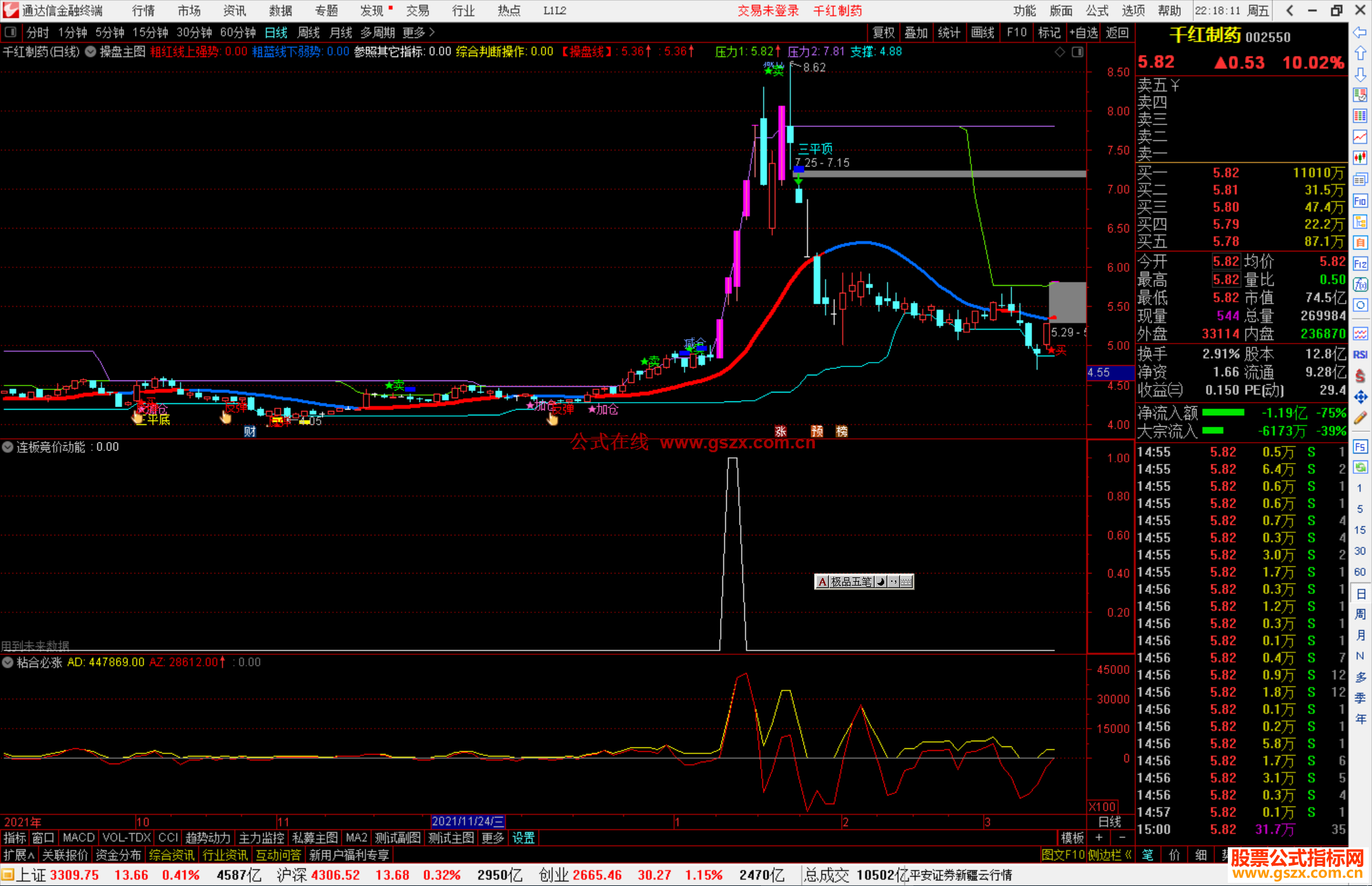The image size is (1372, 886).
Task: Open the 复权 adjustment dropdown
Action: (x=884, y=32)
